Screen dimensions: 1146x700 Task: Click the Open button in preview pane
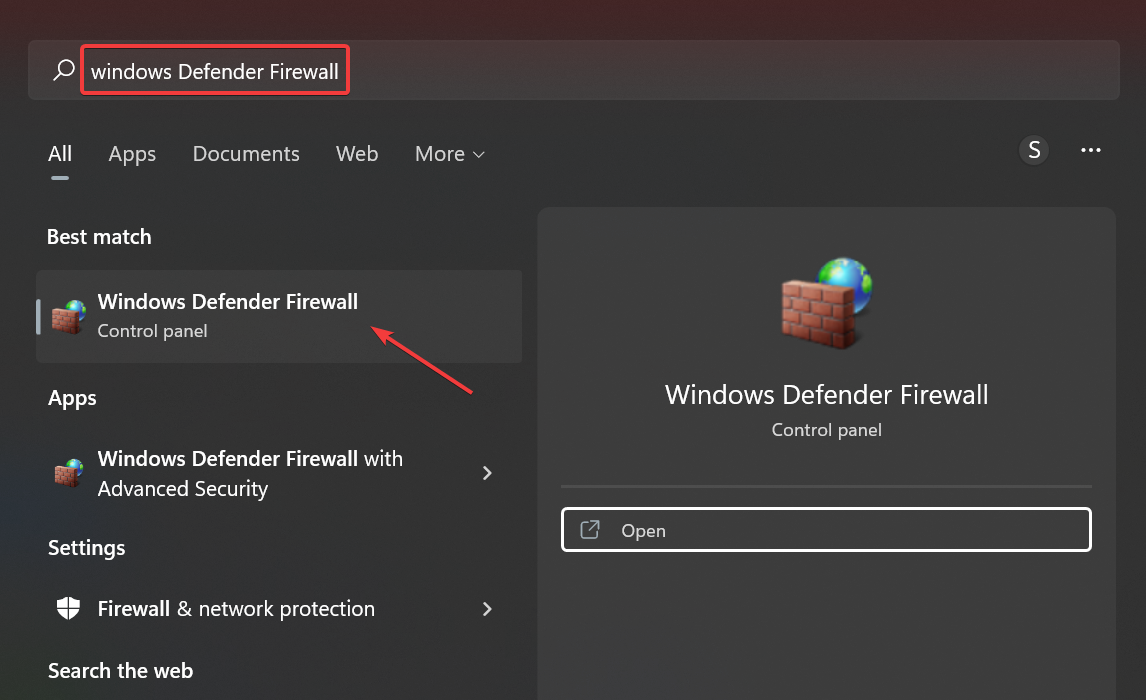[x=826, y=530]
